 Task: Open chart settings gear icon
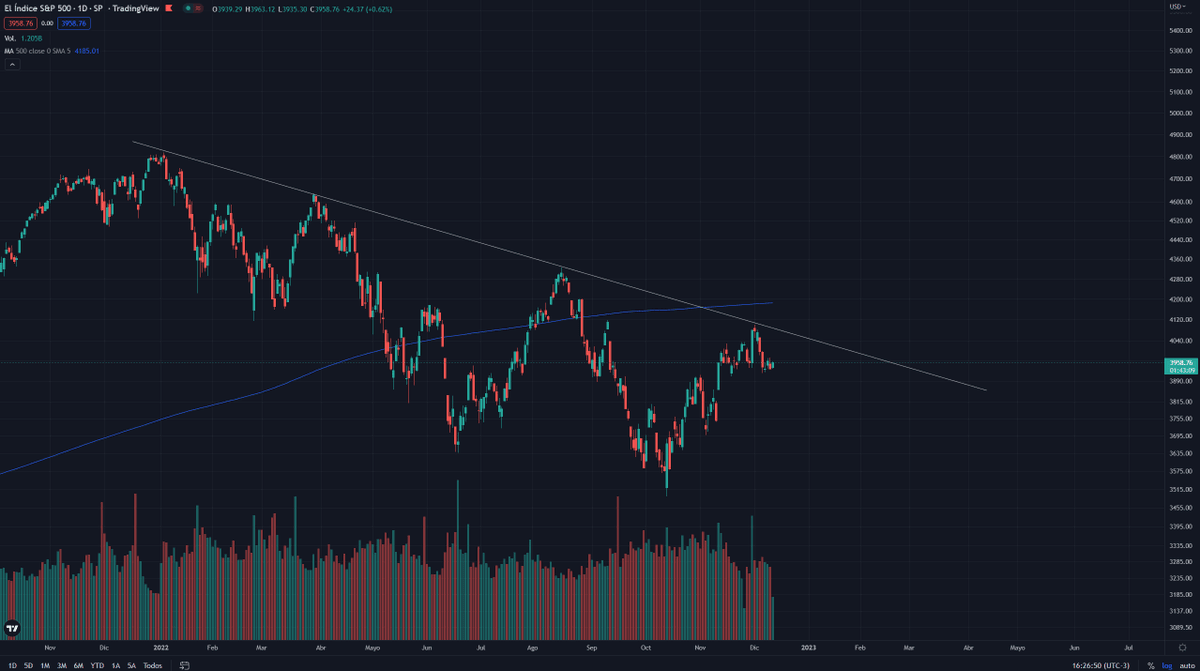pos(1182,648)
